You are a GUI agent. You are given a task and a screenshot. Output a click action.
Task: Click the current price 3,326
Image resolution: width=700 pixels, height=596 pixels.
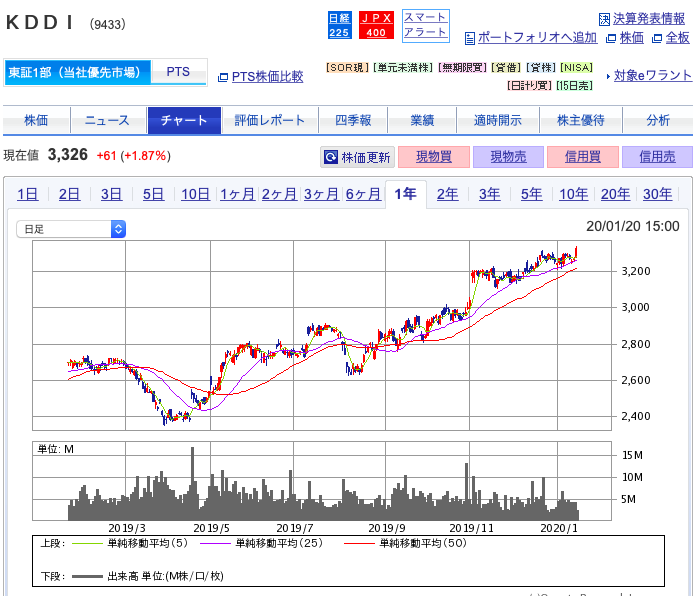[x=68, y=155]
